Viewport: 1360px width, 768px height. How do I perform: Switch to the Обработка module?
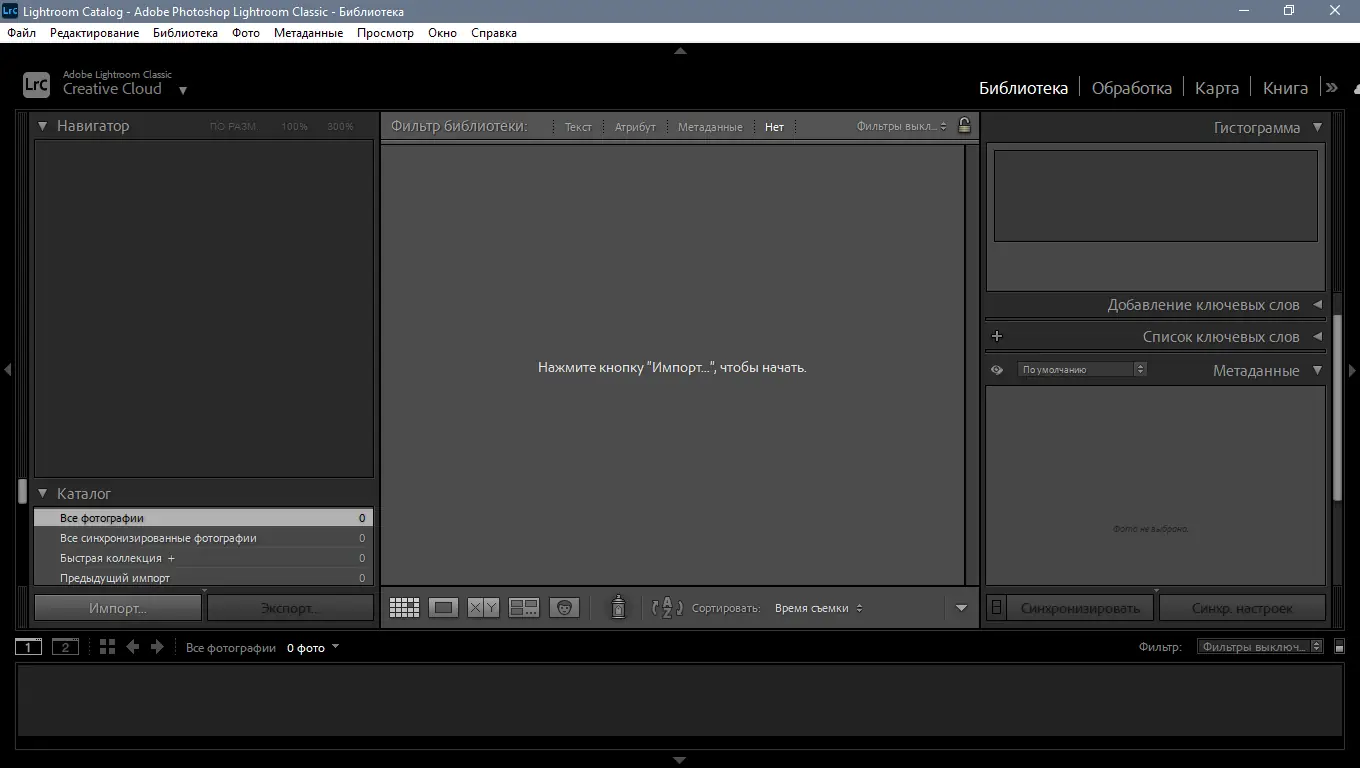[x=1132, y=88]
